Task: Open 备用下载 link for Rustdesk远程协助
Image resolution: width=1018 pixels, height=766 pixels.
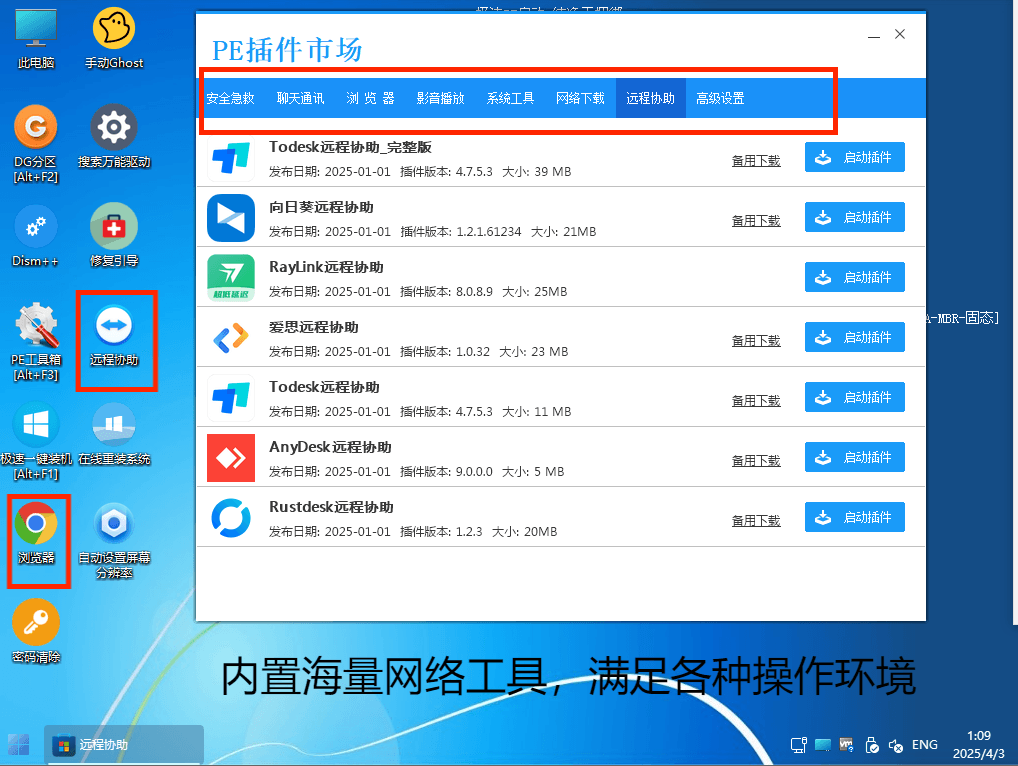Action: (x=756, y=521)
